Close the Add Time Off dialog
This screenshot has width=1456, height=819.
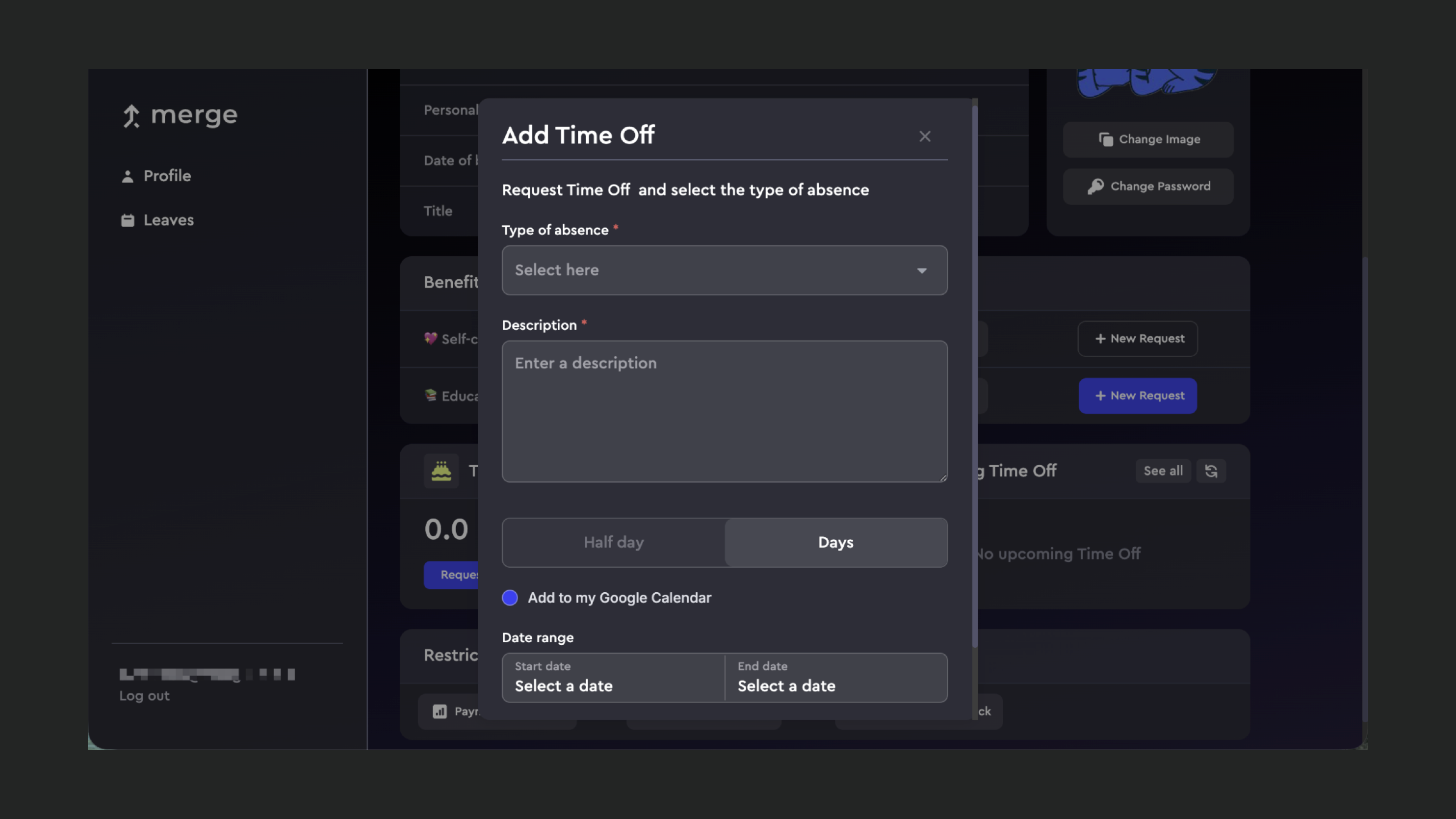(925, 136)
